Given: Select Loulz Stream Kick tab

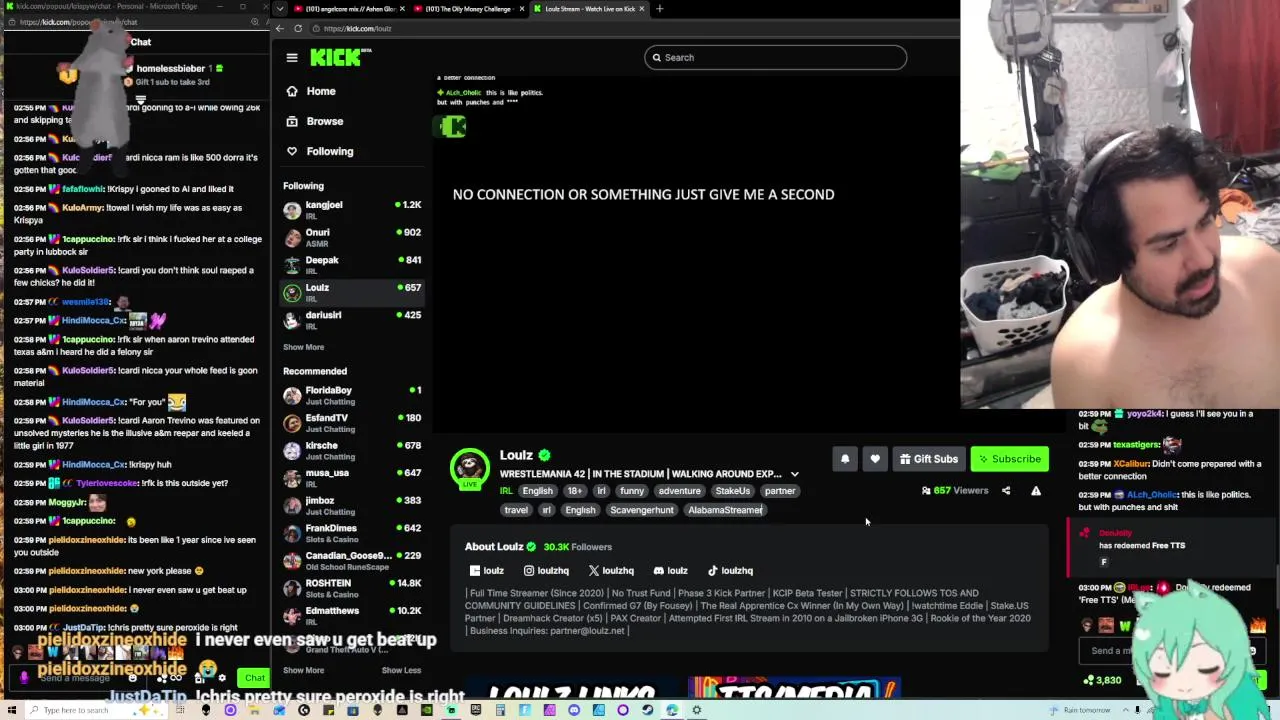Looking at the screenshot, I should (x=588, y=9).
